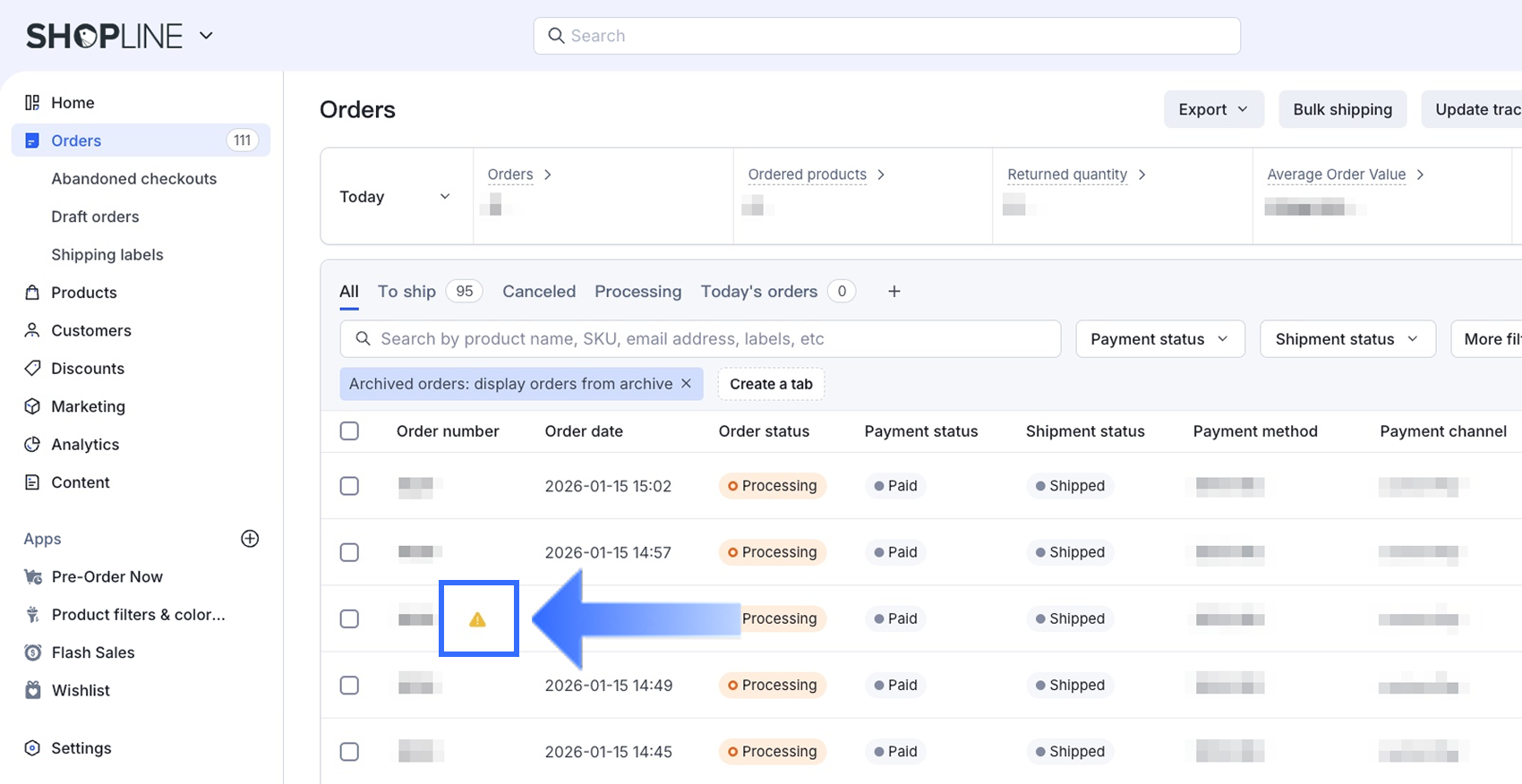This screenshot has height=784, width=1522.
Task: Click the Bulk shipping button
Action: point(1342,109)
